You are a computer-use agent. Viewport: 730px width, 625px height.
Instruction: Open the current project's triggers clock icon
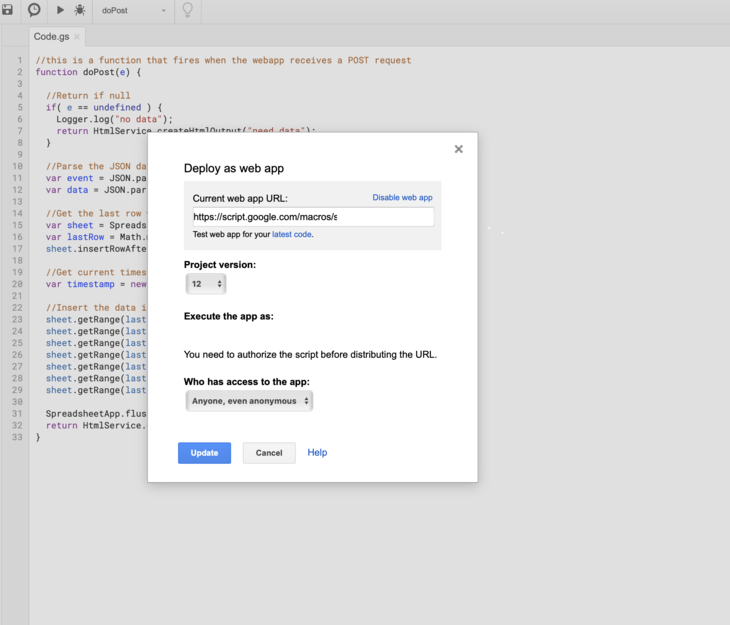(x=34, y=10)
